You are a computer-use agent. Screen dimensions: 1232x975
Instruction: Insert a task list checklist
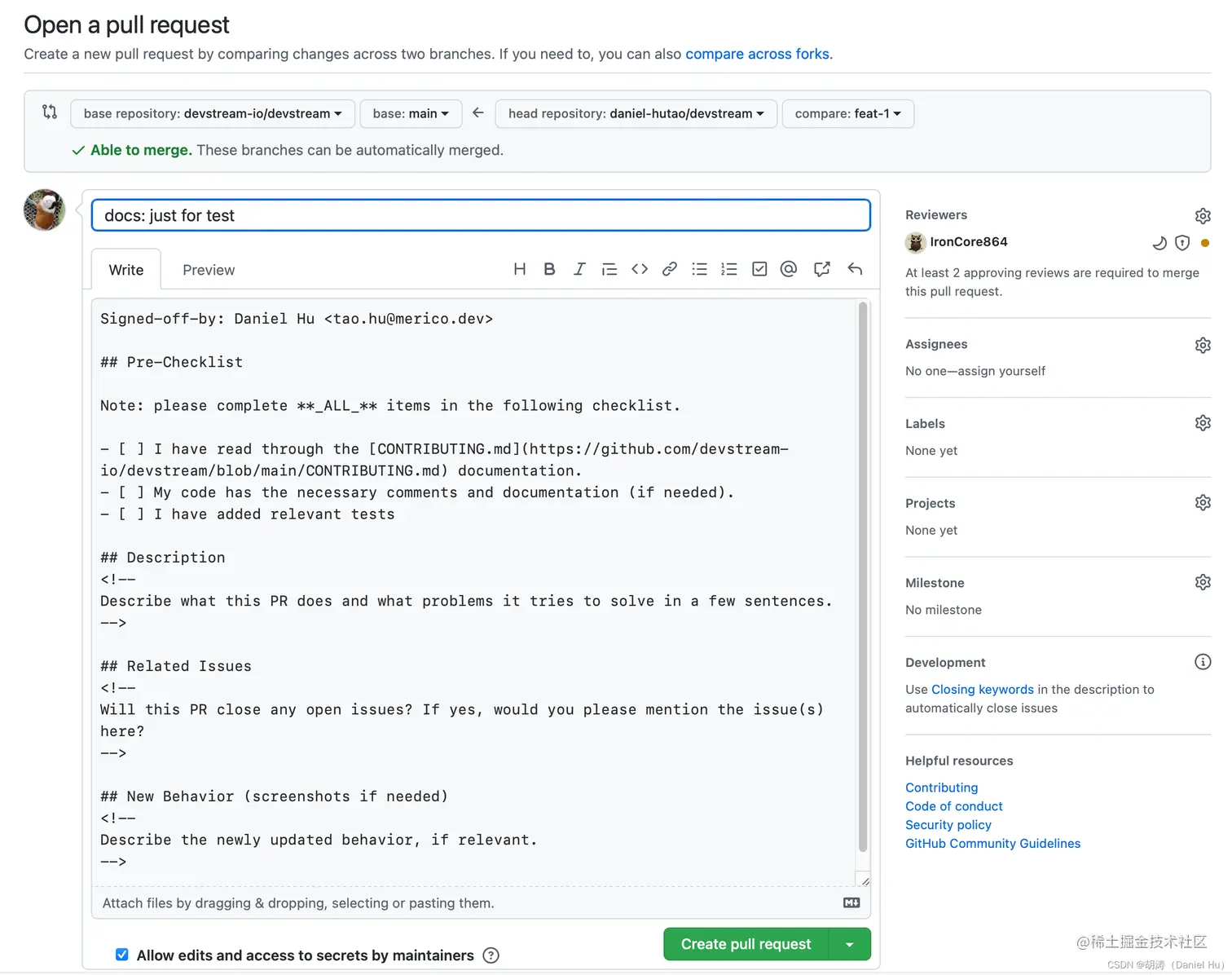click(759, 268)
